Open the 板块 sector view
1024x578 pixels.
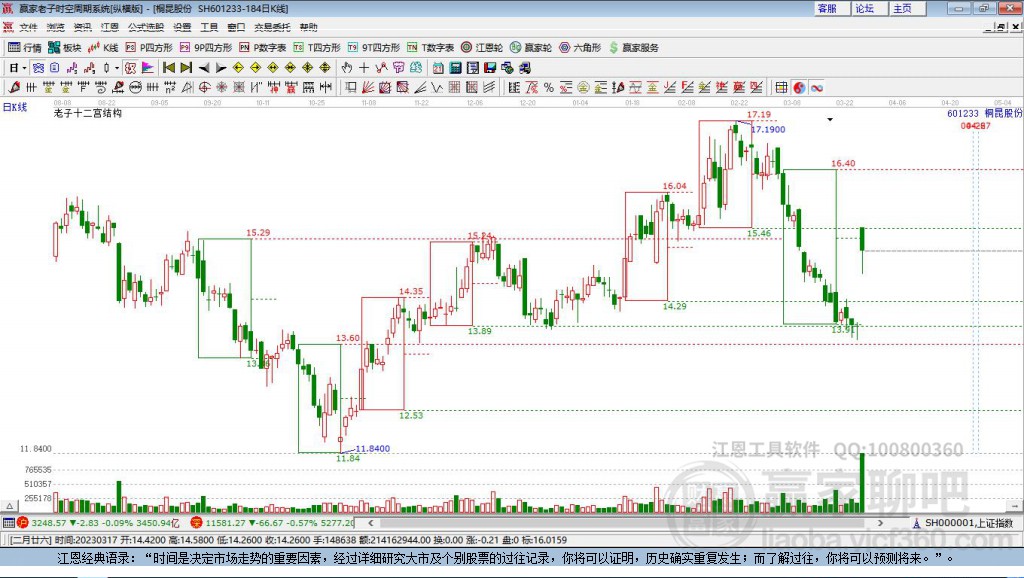click(x=64, y=48)
